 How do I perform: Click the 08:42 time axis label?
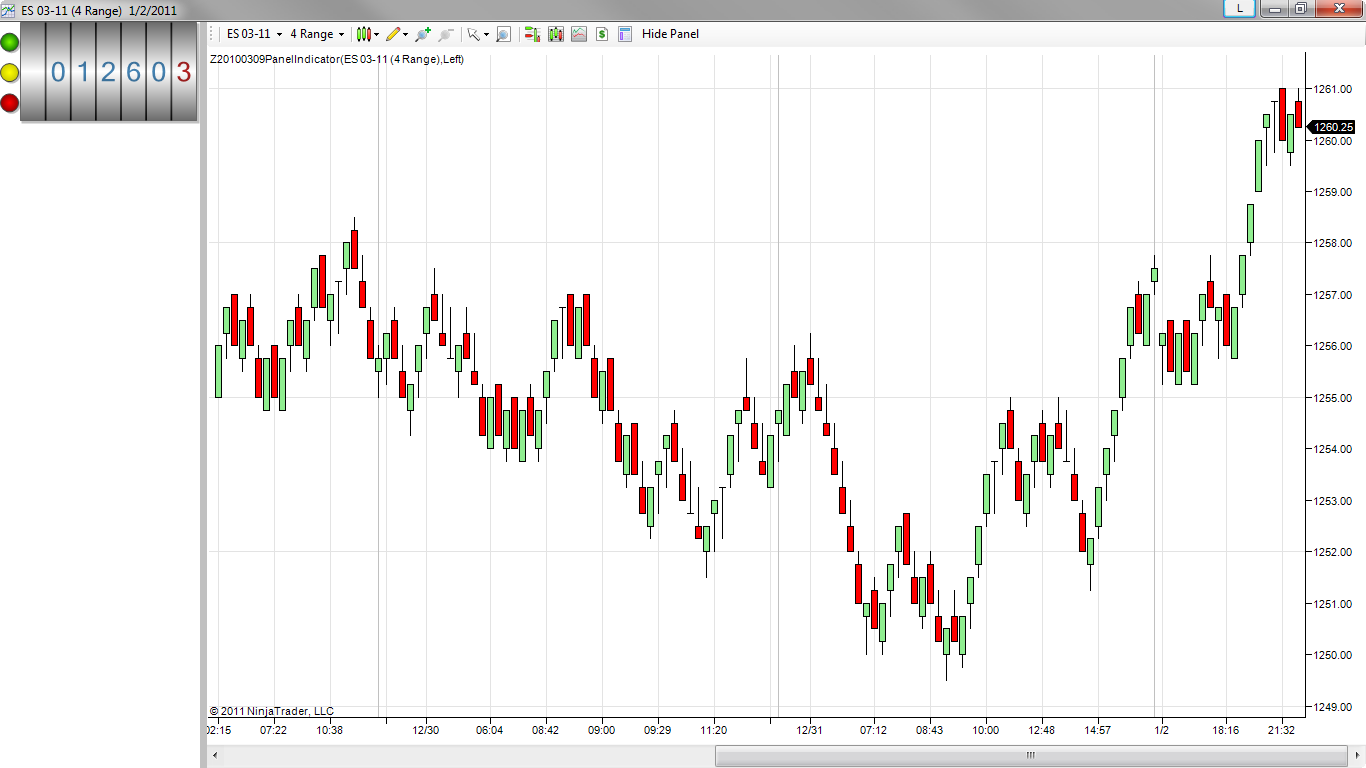545,730
